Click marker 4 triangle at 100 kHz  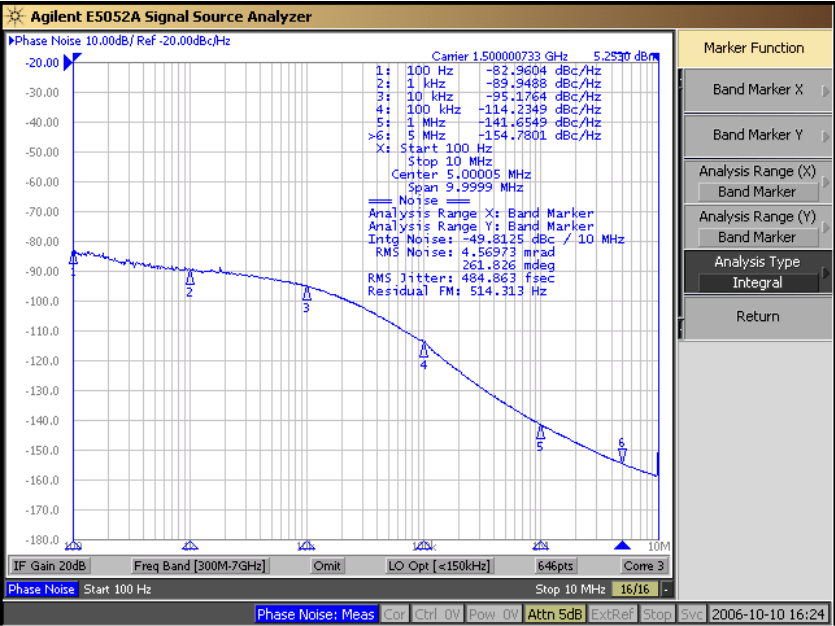click(x=424, y=350)
